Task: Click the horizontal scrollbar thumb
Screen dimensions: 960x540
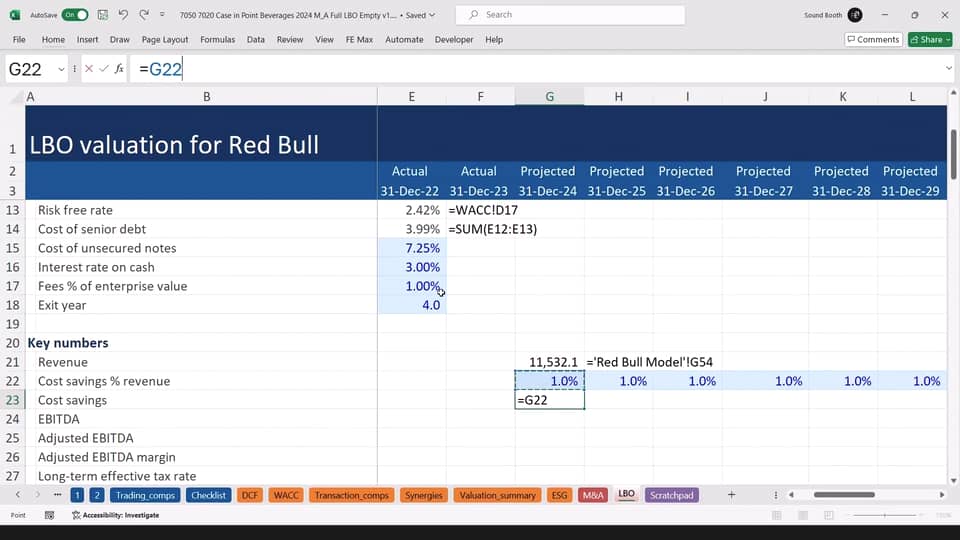Action: click(x=844, y=495)
